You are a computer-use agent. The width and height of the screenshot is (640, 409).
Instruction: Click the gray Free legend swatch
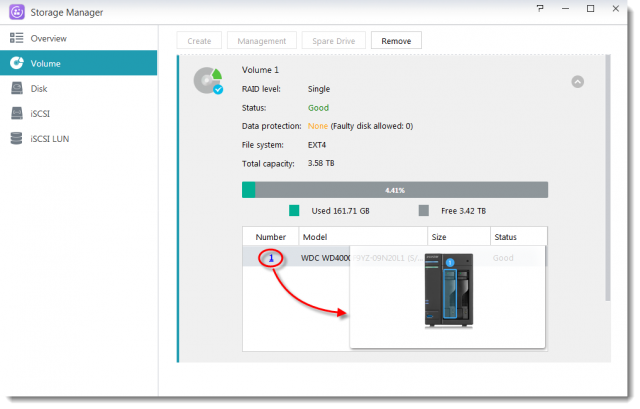coord(424,211)
